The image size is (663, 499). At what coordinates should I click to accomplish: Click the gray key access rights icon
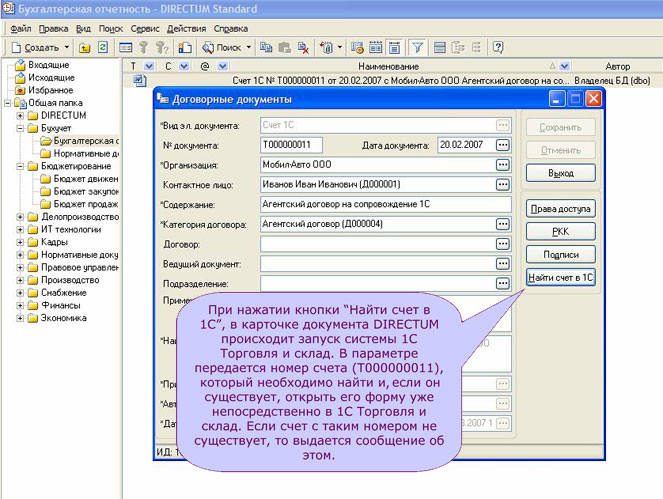144,47
